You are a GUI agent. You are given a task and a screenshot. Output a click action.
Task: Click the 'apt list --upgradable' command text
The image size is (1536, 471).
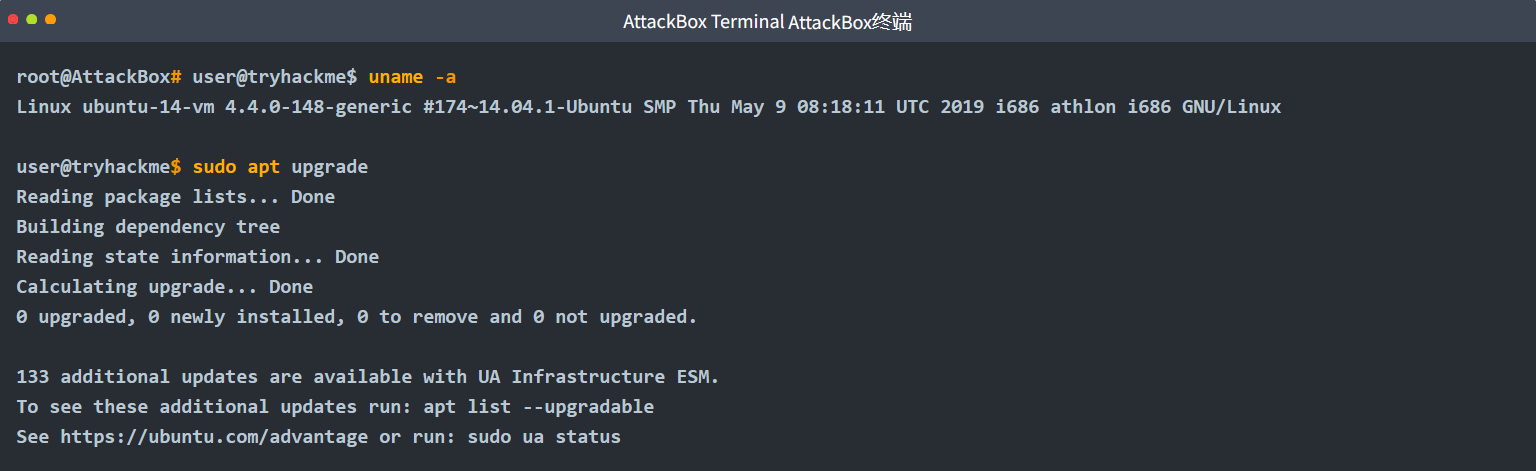click(x=538, y=407)
